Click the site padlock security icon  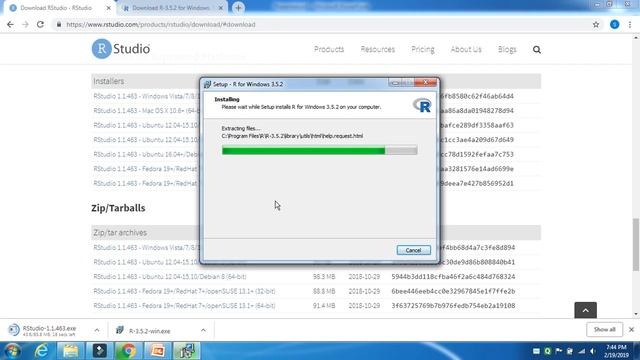click(x=59, y=24)
